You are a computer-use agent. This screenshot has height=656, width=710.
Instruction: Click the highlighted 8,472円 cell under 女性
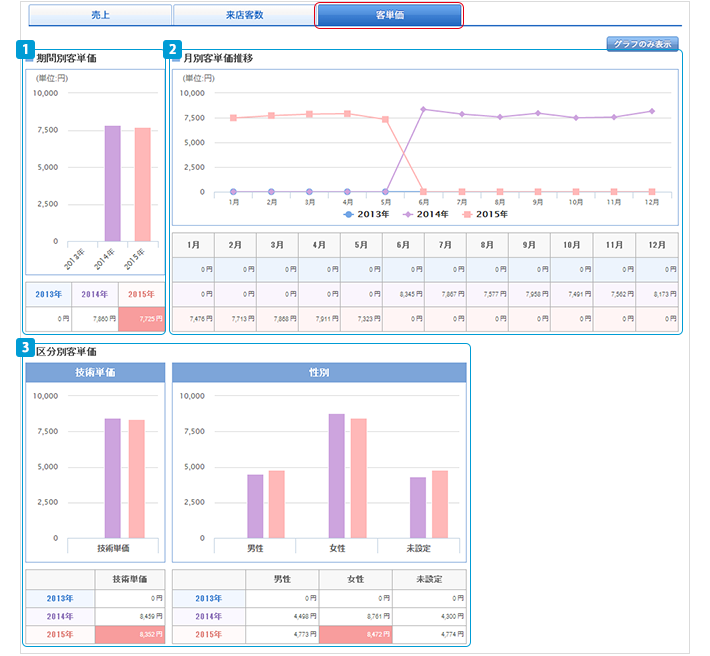pyautogui.click(x=356, y=634)
